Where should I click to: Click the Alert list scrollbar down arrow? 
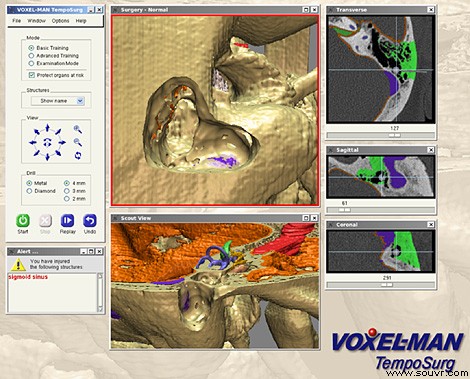pyautogui.click(x=100, y=309)
